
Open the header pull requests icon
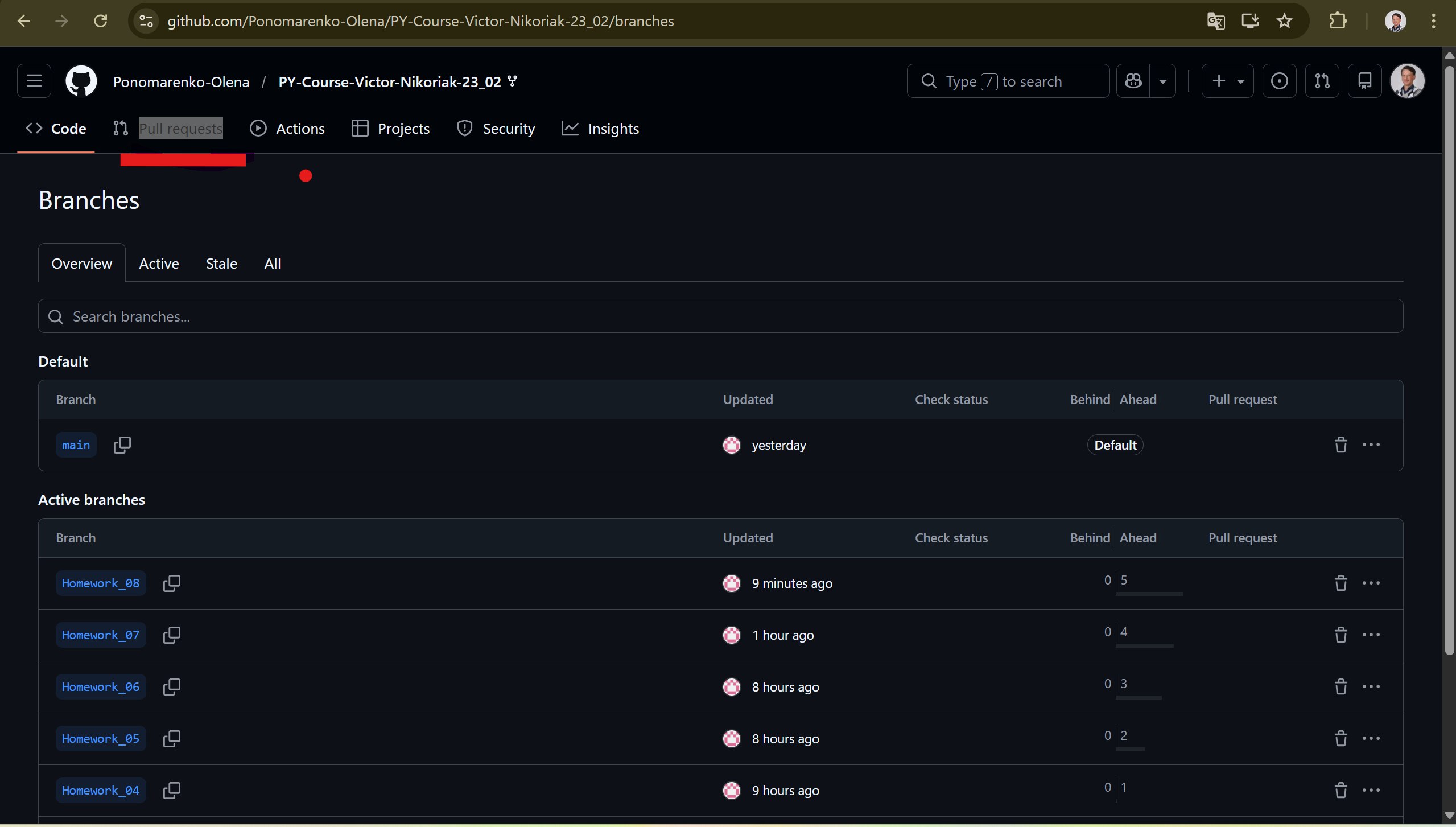point(1322,81)
